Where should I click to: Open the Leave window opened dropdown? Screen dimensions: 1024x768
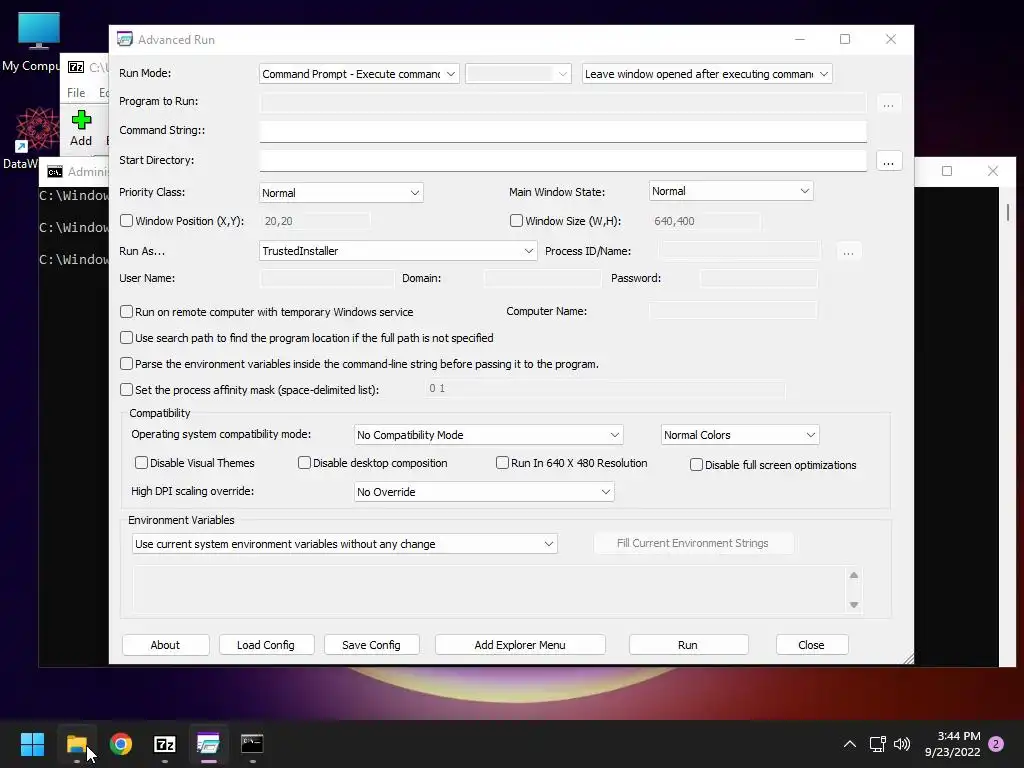(x=707, y=74)
